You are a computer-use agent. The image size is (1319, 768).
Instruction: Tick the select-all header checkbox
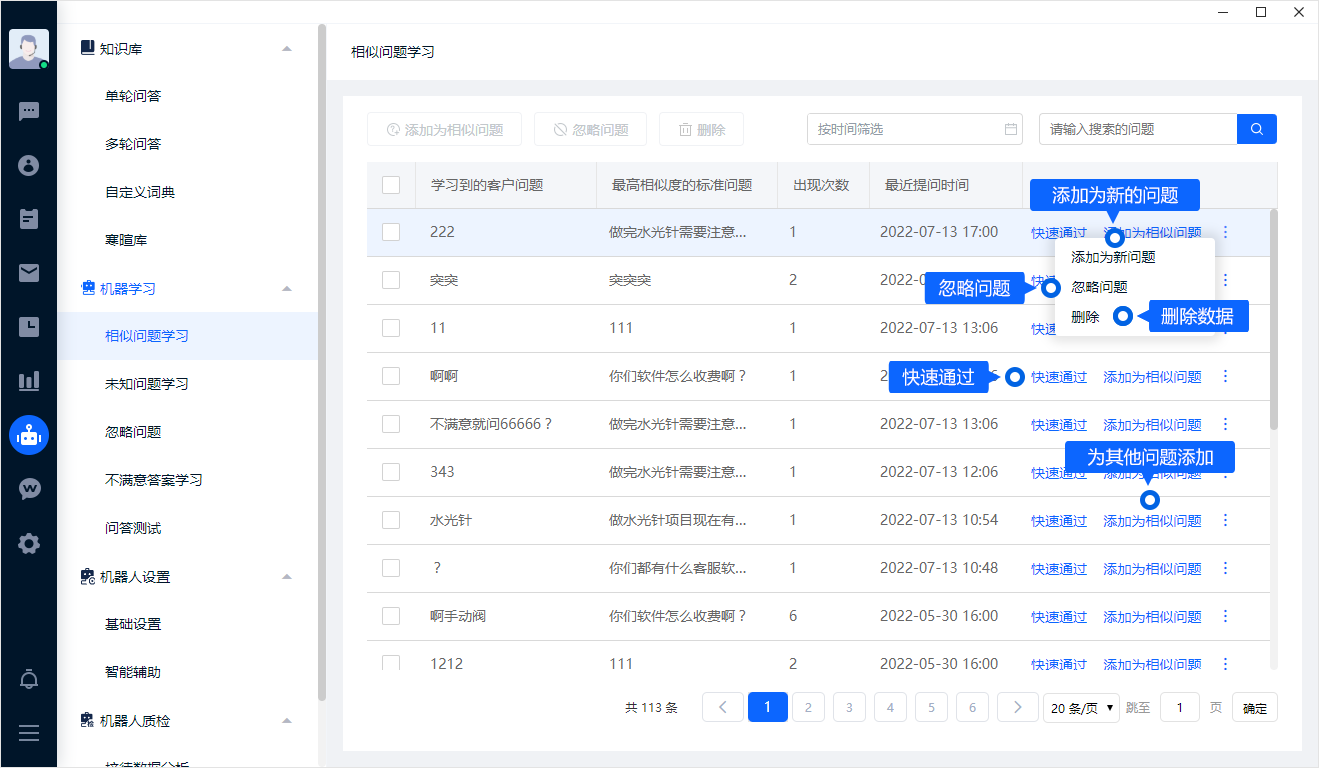(x=391, y=185)
